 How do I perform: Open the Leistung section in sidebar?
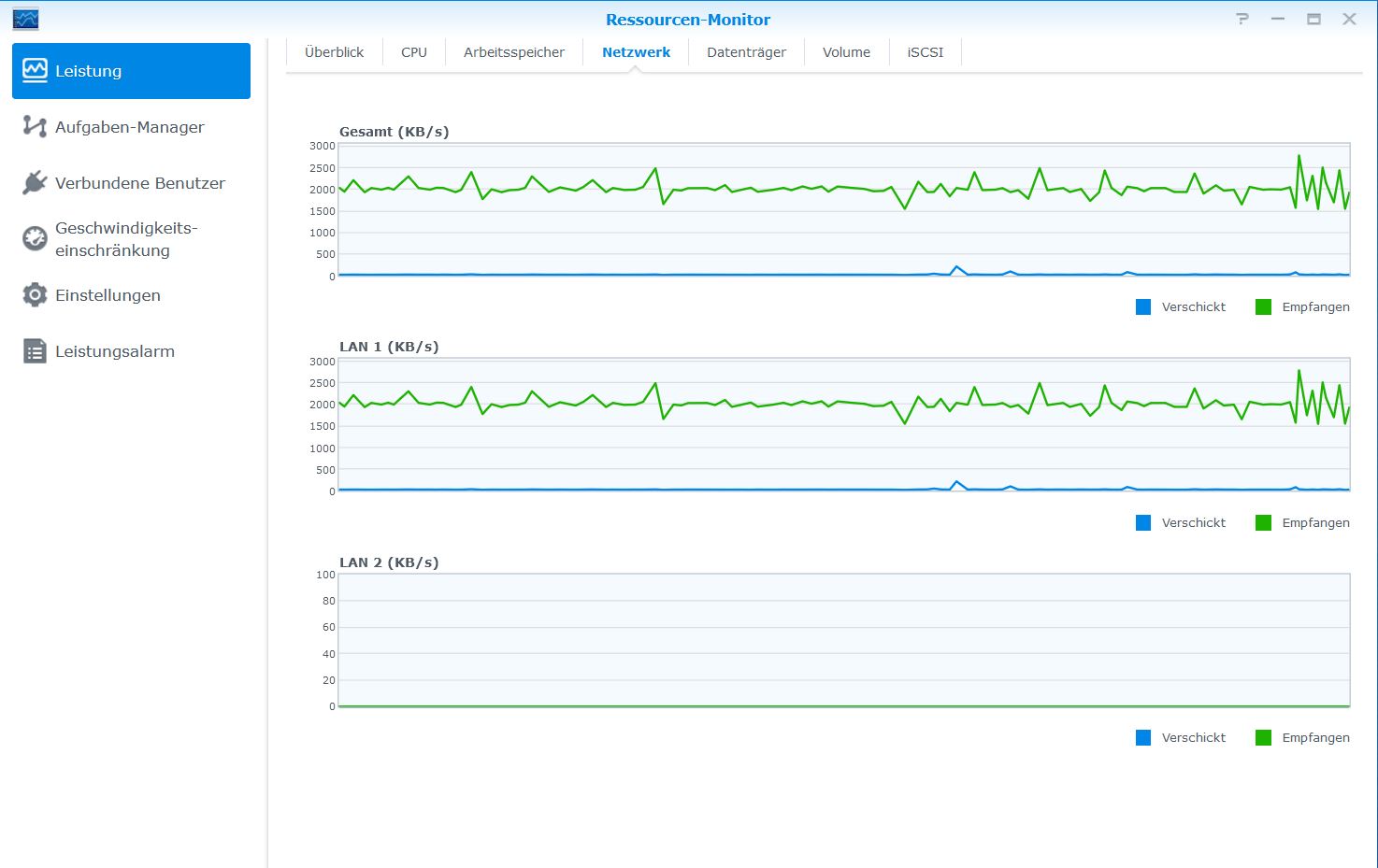point(131,71)
